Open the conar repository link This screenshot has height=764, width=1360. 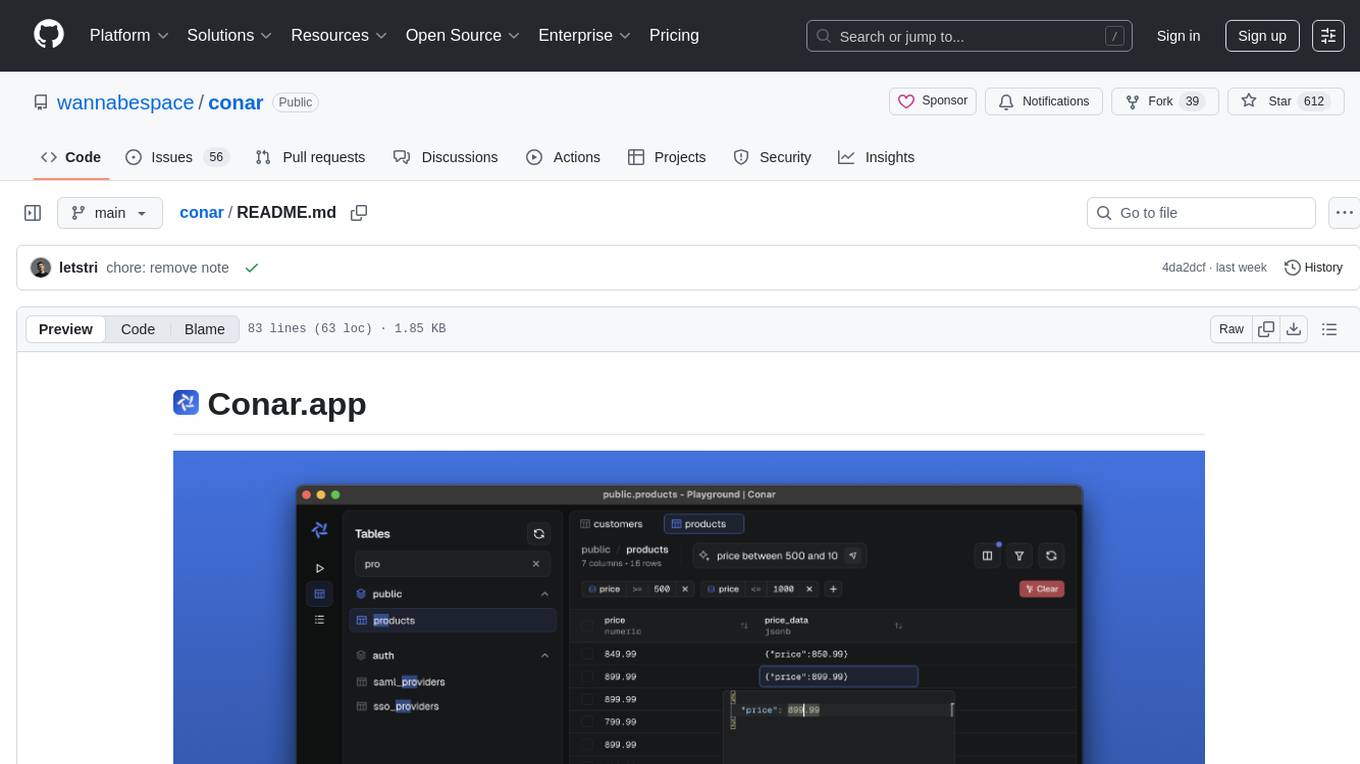[236, 102]
